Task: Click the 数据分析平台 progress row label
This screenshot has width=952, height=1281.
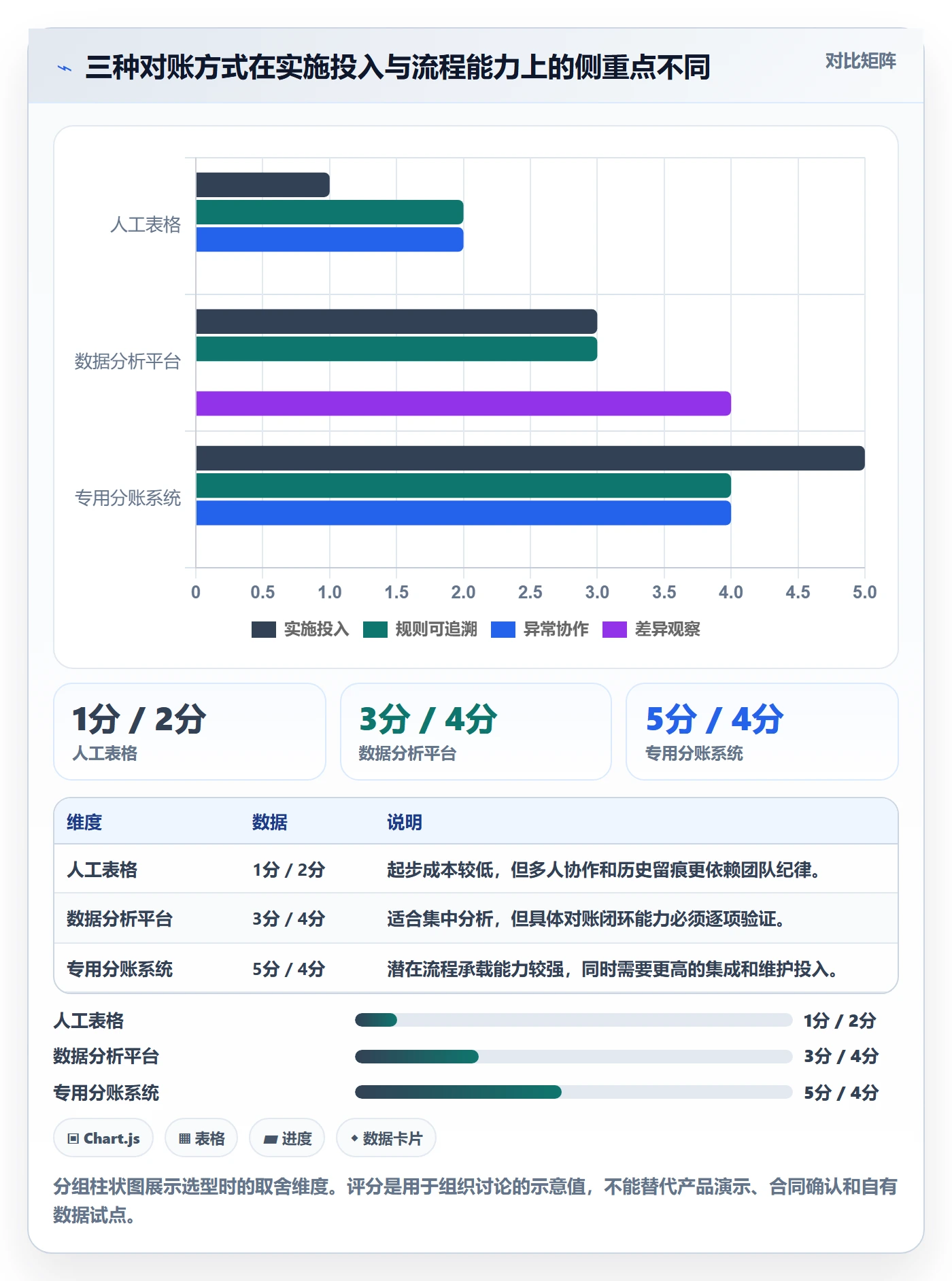Action: [106, 1056]
